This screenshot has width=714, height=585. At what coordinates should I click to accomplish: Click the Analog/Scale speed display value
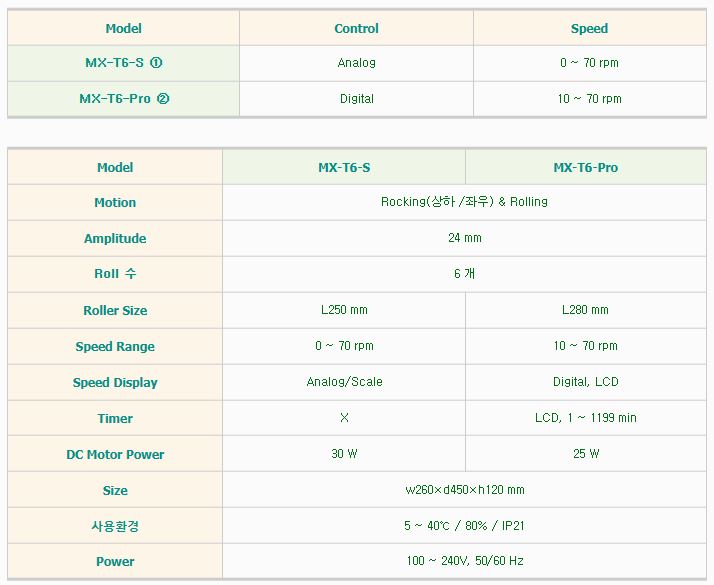coord(344,382)
